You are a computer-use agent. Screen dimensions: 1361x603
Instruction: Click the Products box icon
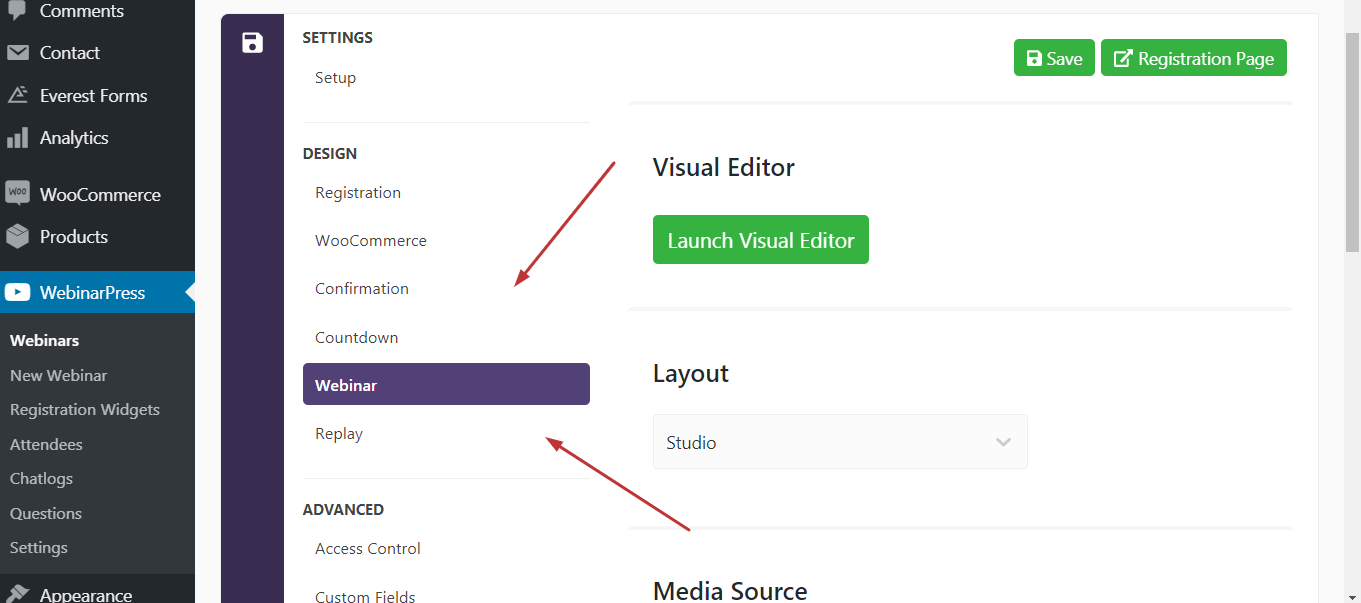coord(17,237)
